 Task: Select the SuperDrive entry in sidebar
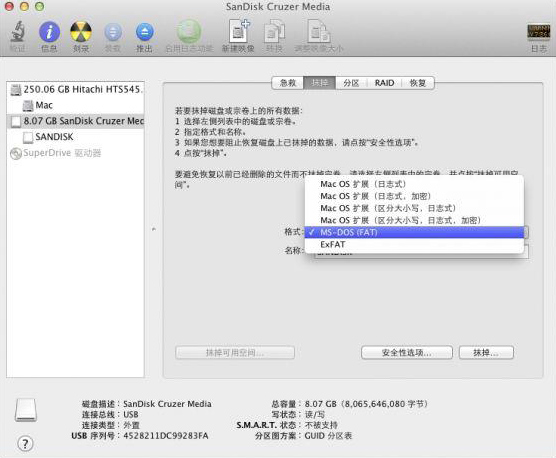75,153
